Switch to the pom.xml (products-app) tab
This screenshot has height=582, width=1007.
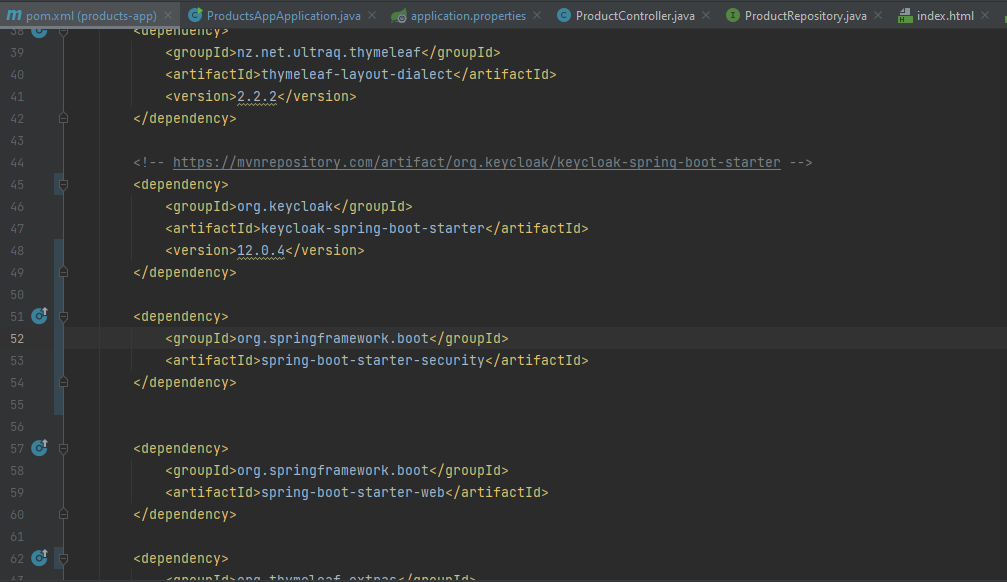91,15
